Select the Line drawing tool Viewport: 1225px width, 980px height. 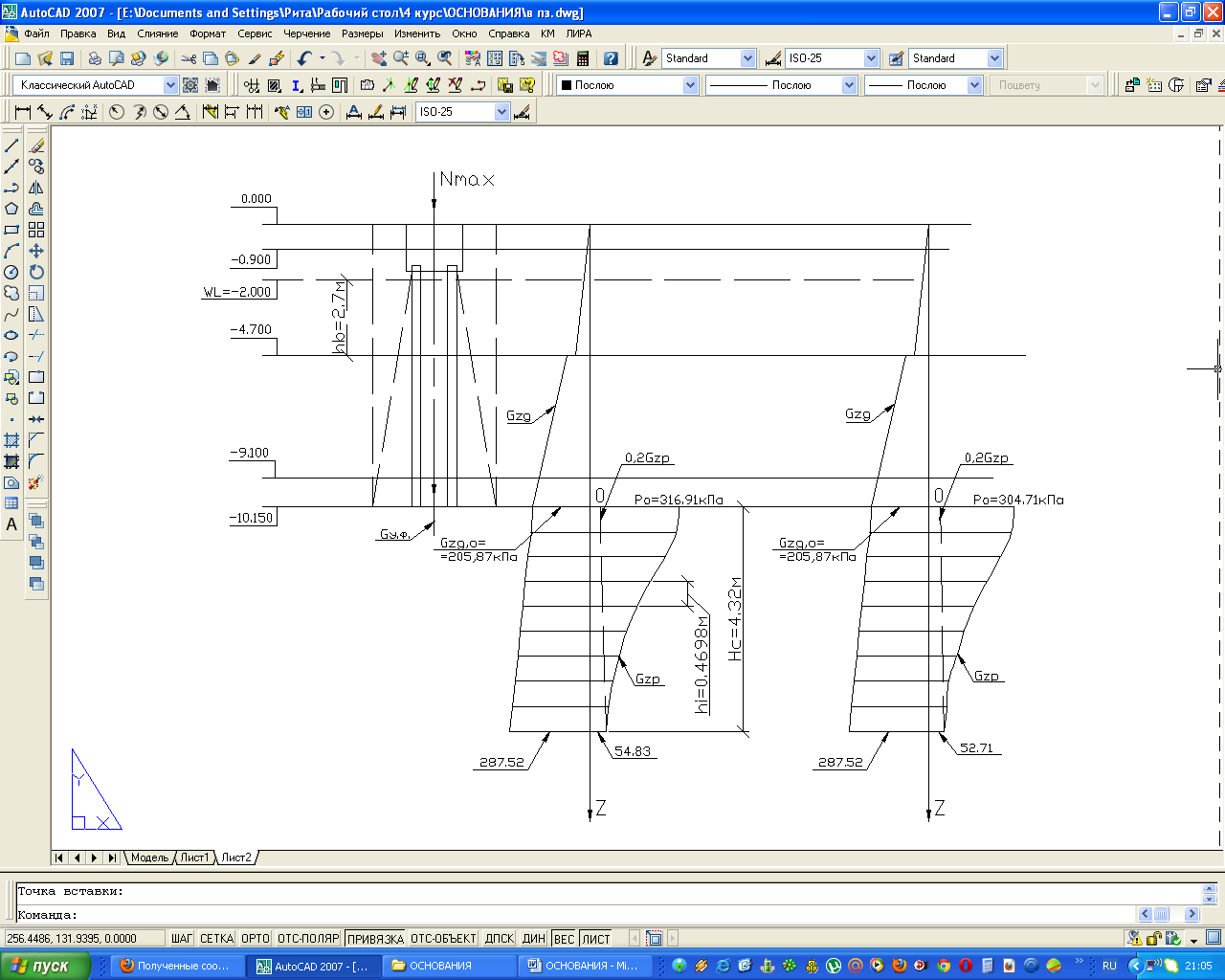coord(11,145)
